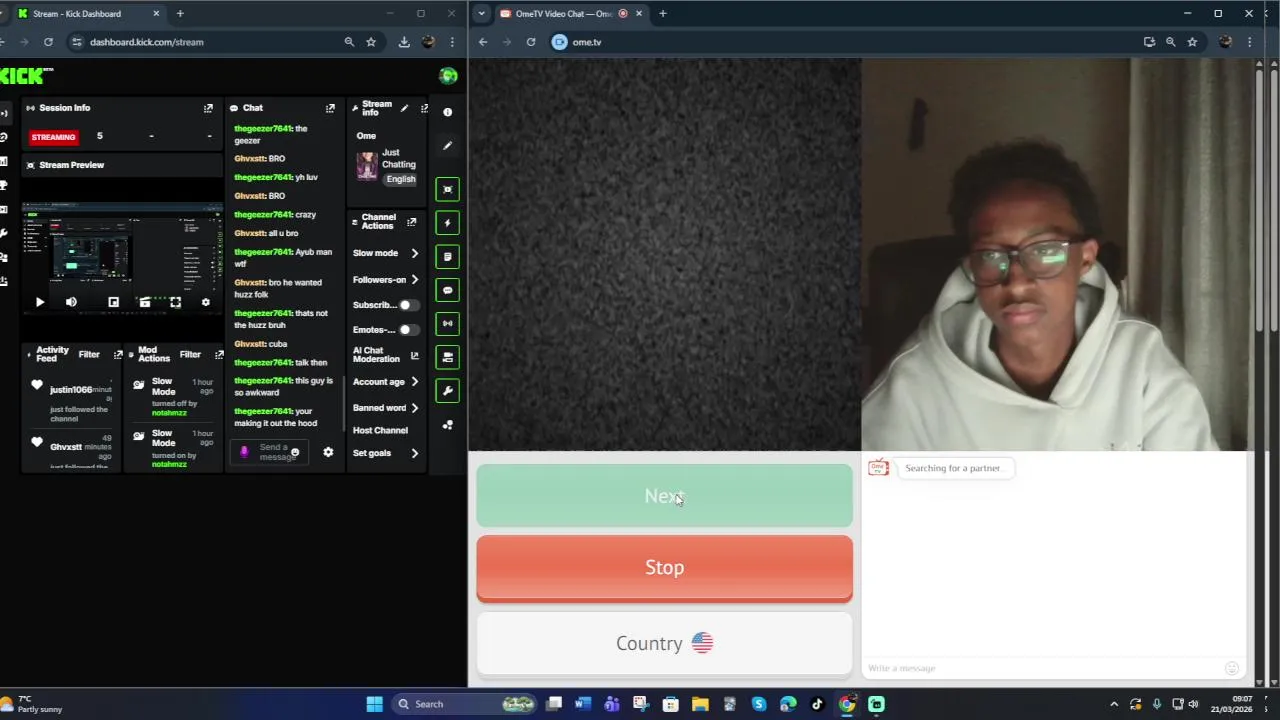Screen dimensions: 1280x720
Task: Show hidden system tray icons
Action: coord(1114,704)
